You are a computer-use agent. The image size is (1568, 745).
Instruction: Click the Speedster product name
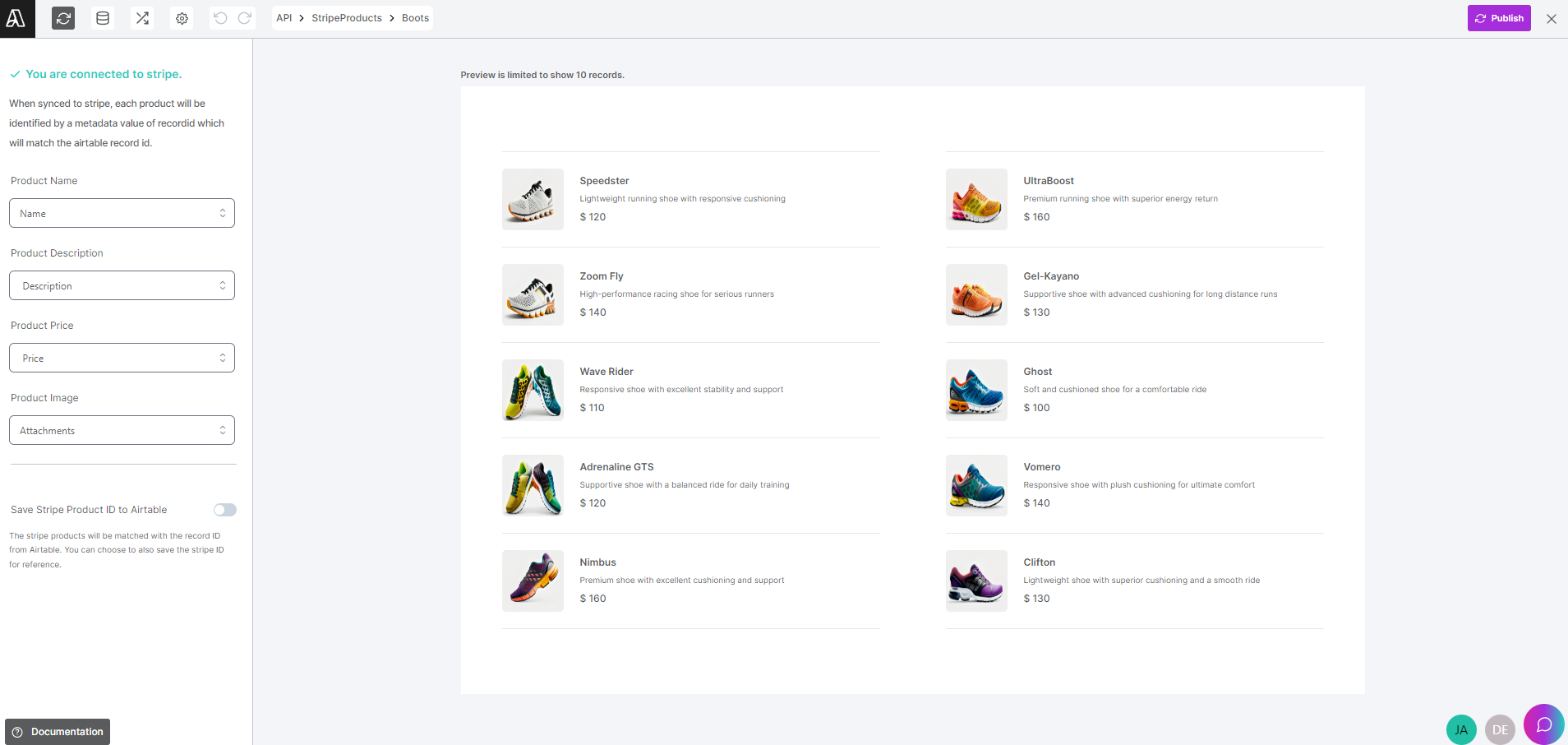604,181
